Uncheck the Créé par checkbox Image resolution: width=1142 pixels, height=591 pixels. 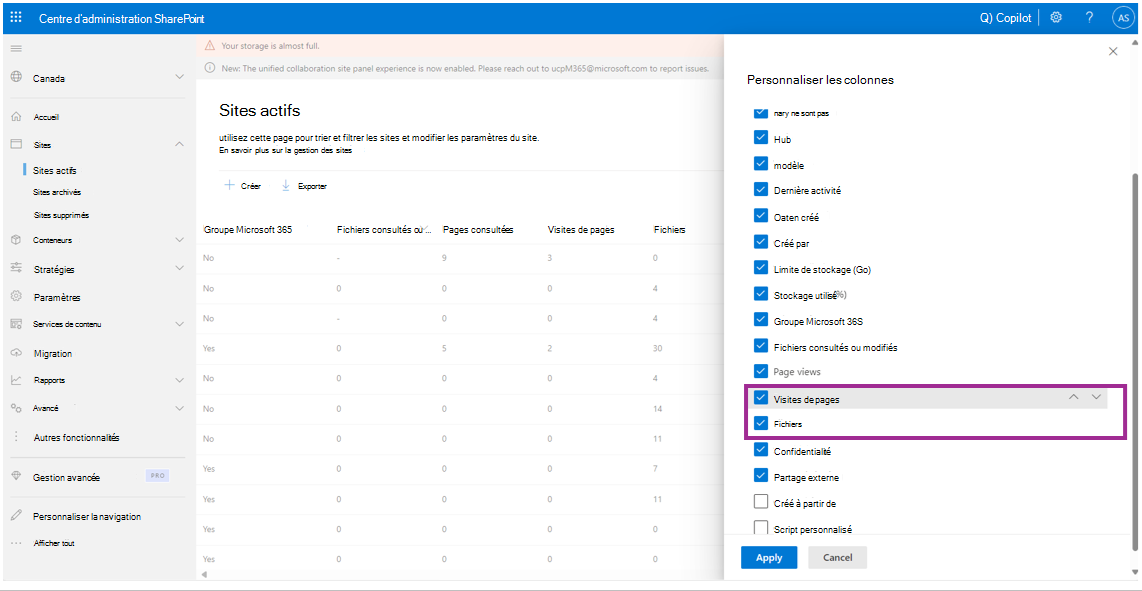click(x=760, y=241)
